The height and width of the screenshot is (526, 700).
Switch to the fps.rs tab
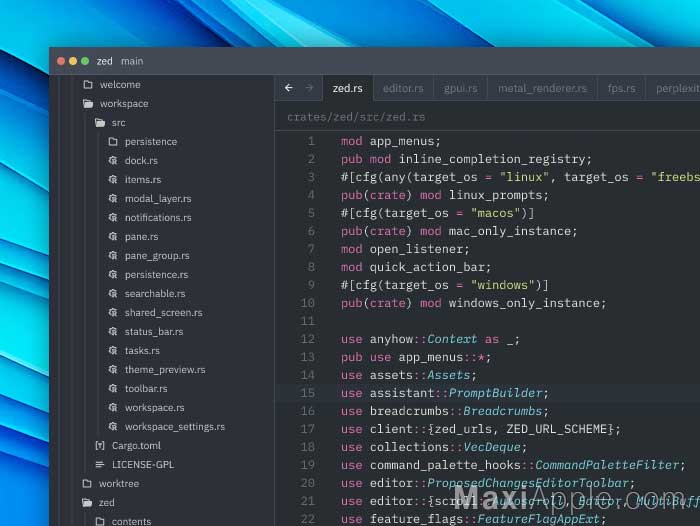(621, 88)
